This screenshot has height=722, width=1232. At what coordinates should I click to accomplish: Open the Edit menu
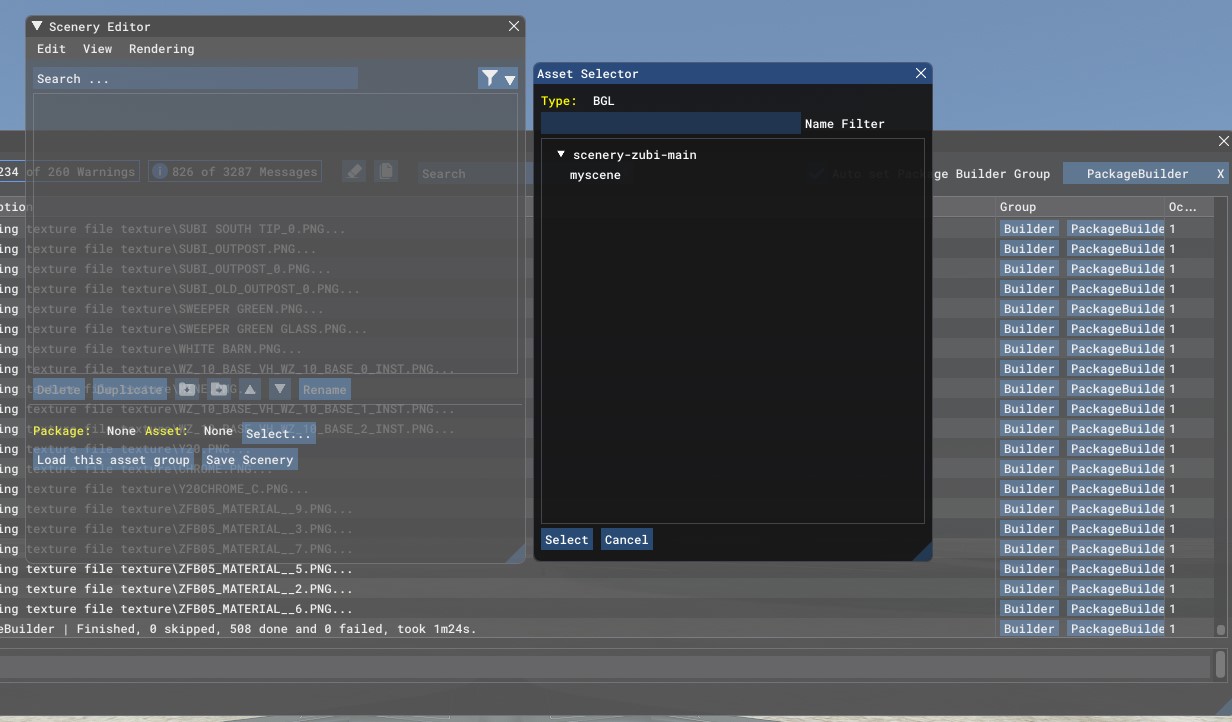[51, 49]
